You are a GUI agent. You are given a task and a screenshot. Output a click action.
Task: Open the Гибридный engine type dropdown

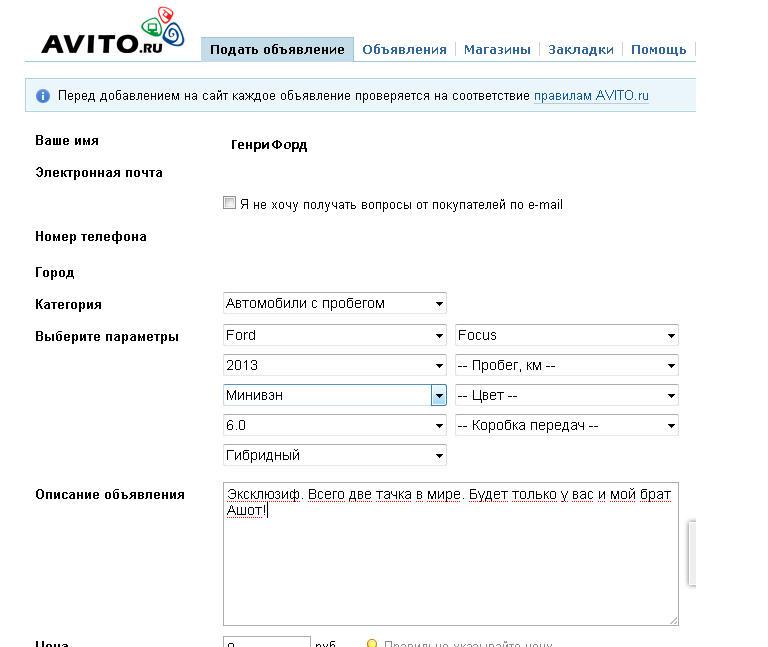[335, 455]
